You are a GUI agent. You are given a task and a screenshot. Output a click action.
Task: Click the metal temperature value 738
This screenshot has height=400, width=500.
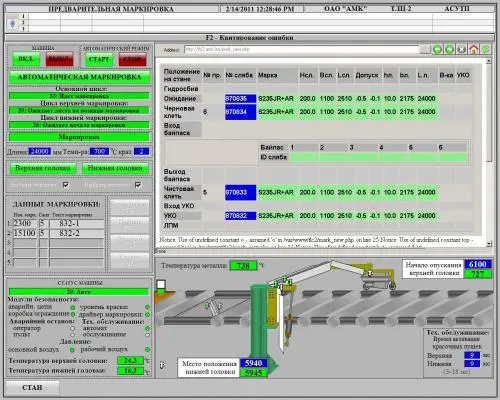click(243, 266)
